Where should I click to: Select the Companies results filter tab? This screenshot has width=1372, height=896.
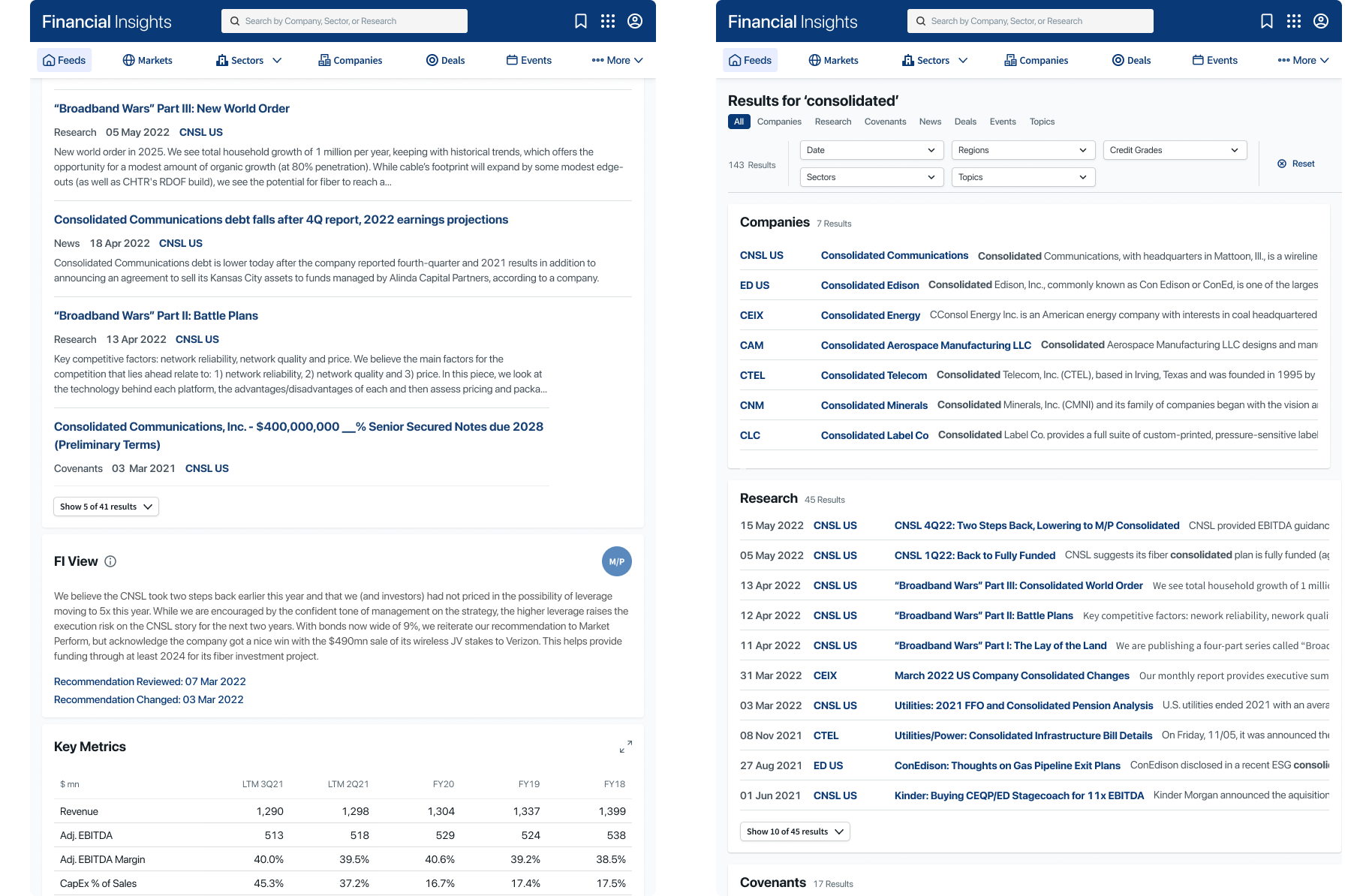(x=779, y=122)
